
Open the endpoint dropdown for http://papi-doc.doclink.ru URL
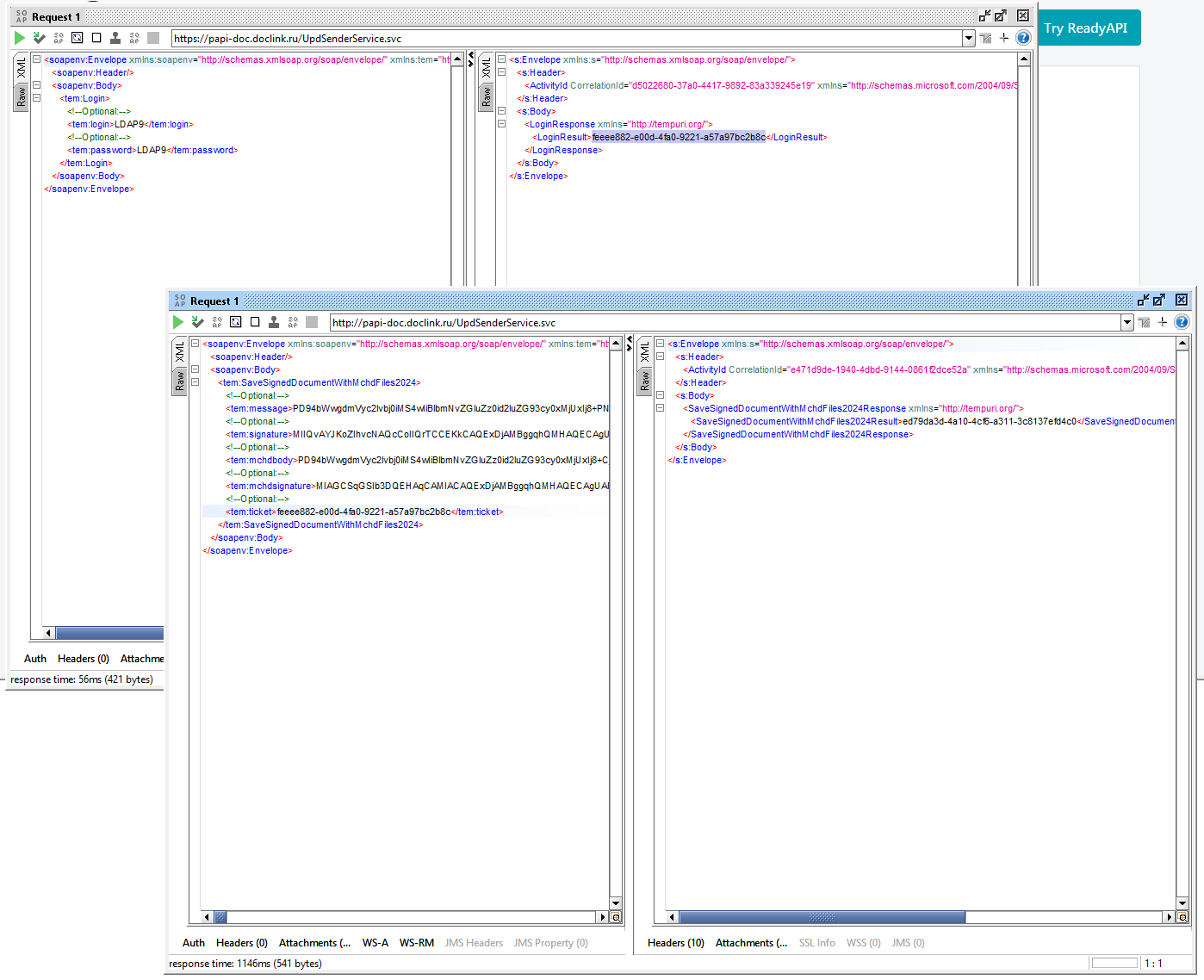1126,322
